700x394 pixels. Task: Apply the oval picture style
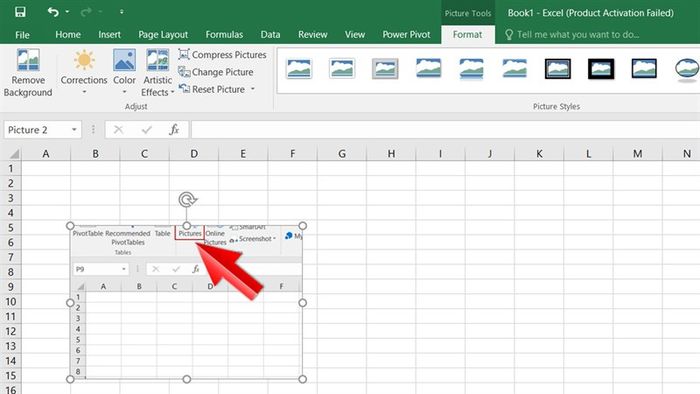click(687, 70)
